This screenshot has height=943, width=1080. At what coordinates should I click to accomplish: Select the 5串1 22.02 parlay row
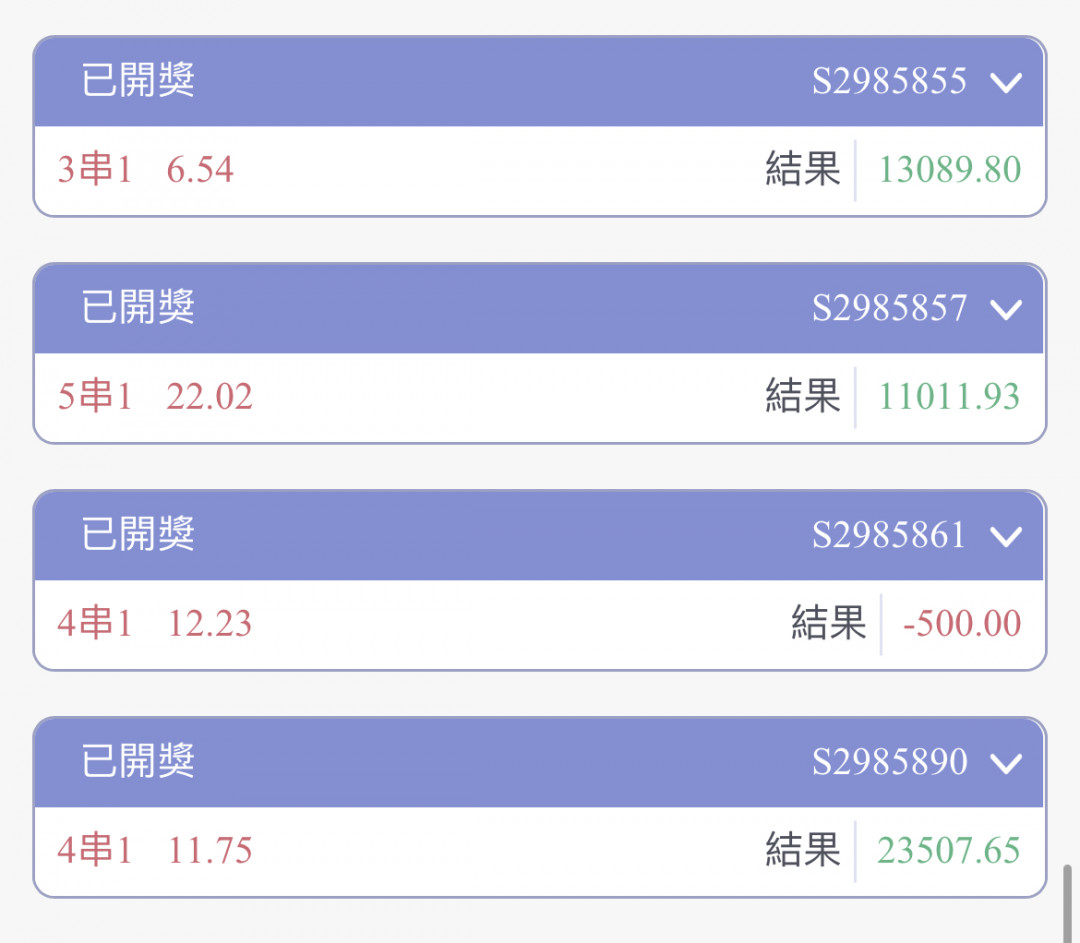(x=540, y=397)
